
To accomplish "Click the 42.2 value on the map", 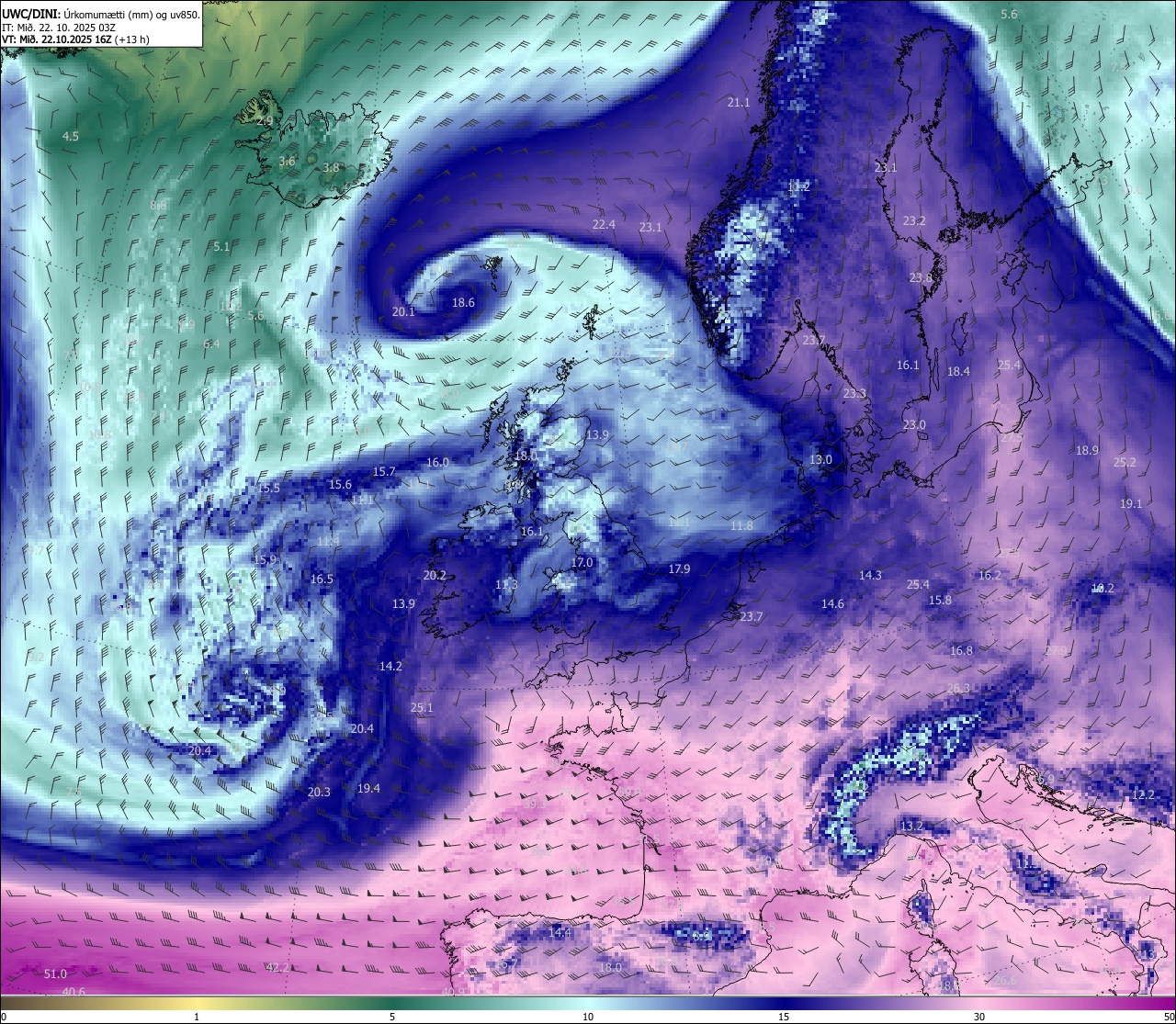I will (277, 967).
